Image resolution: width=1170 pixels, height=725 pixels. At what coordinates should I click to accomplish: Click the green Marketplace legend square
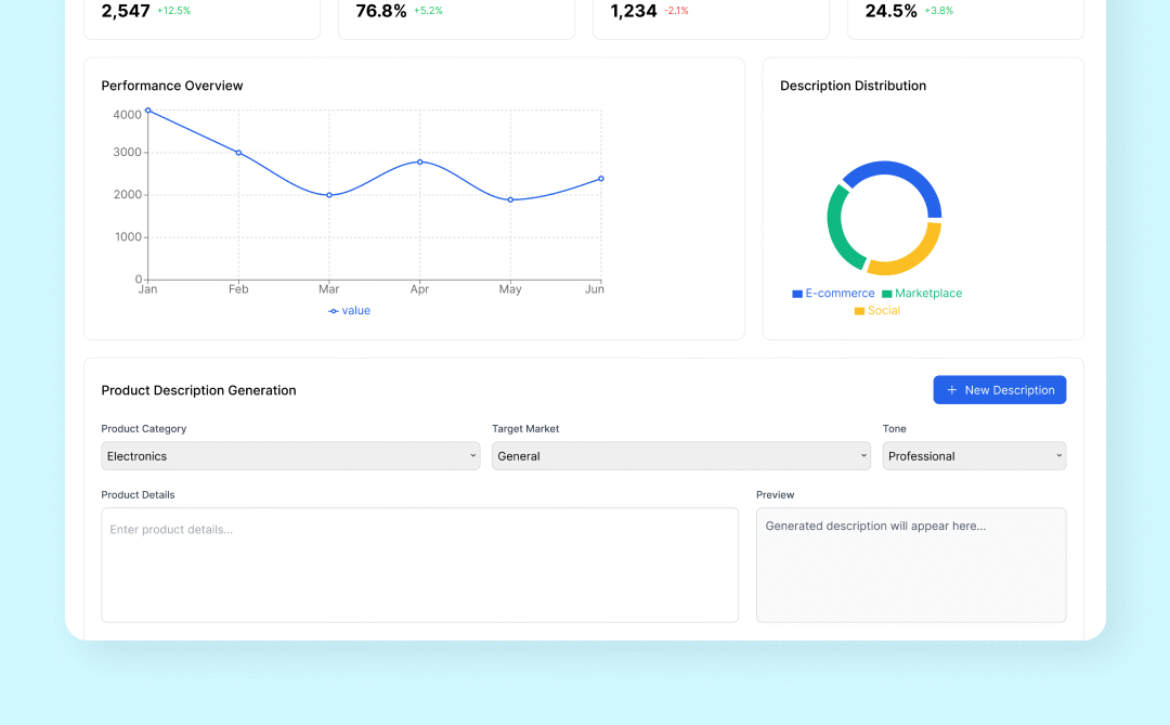887,294
